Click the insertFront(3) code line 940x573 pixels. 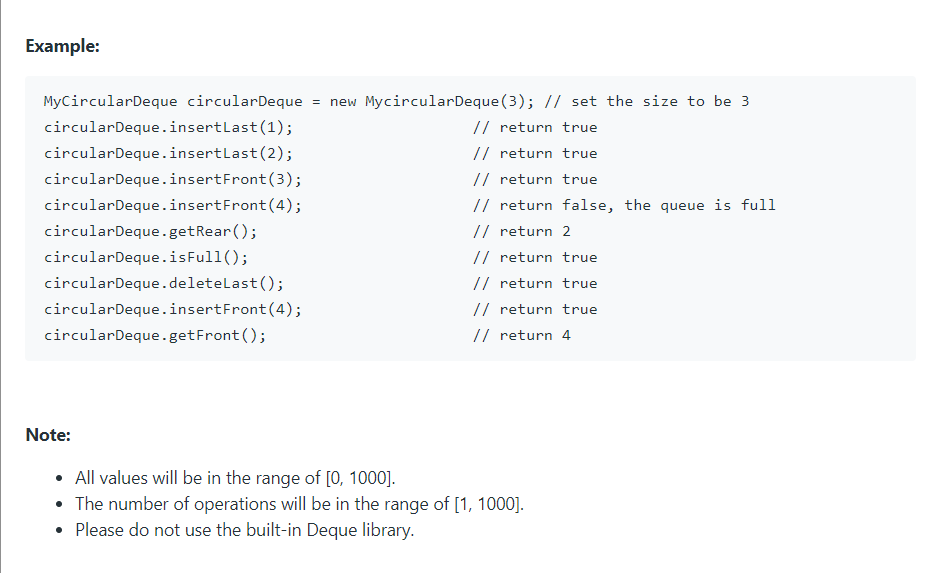320,179
